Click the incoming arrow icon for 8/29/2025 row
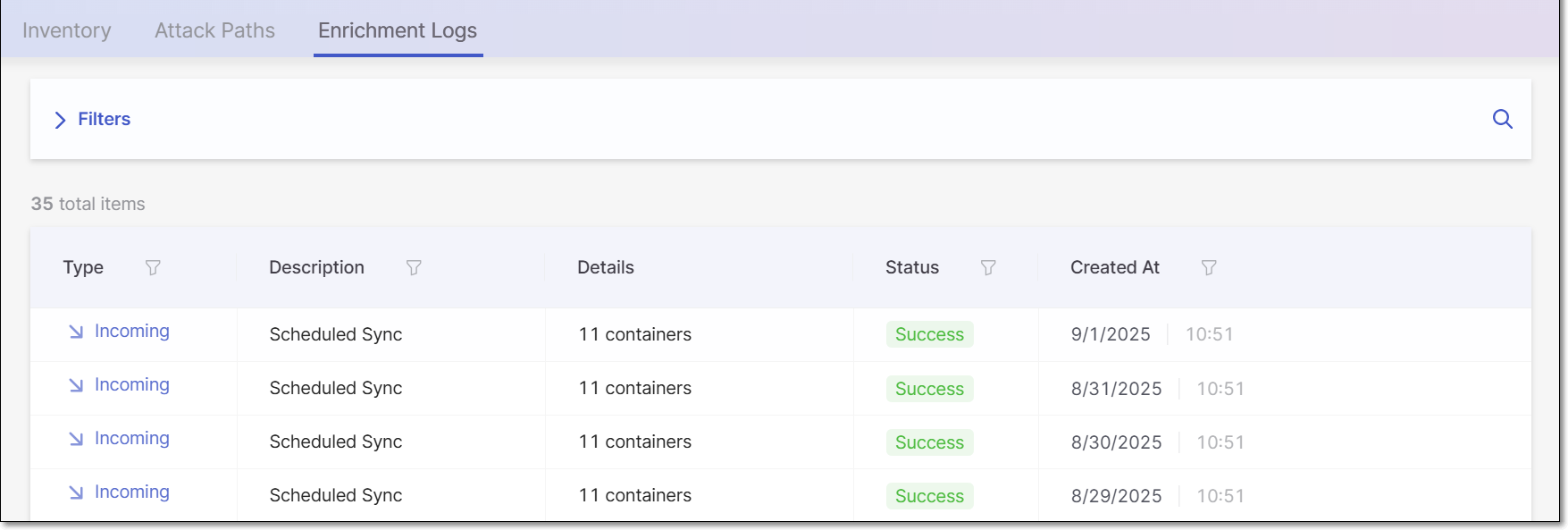The width and height of the screenshot is (1568, 530). 76,492
